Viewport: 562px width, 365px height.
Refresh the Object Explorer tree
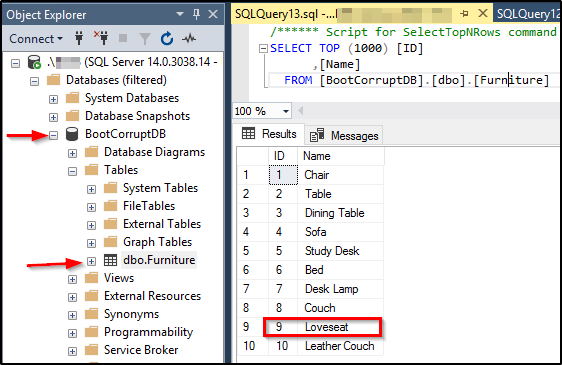[167, 38]
